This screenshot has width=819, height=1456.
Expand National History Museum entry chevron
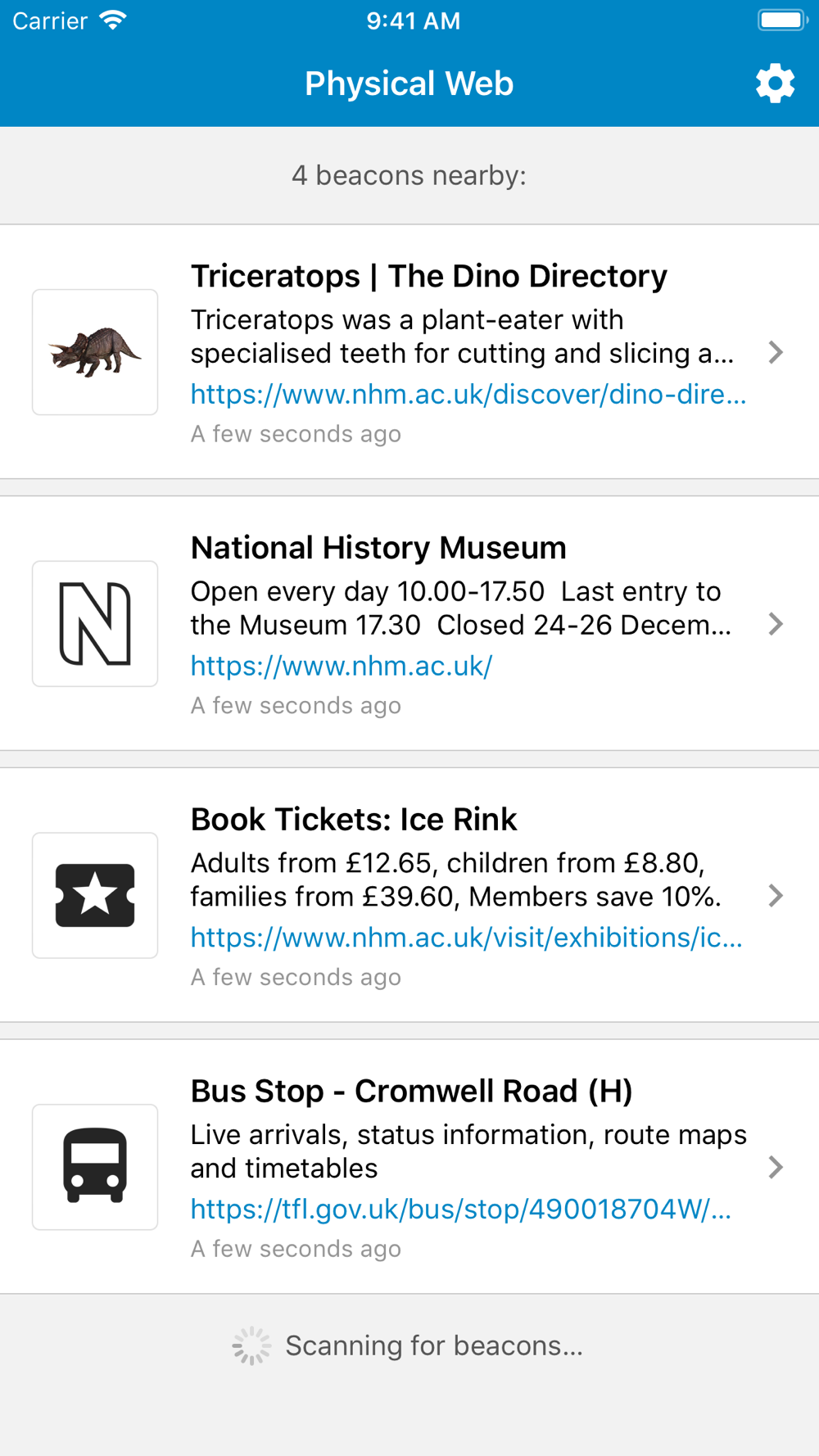(x=776, y=624)
